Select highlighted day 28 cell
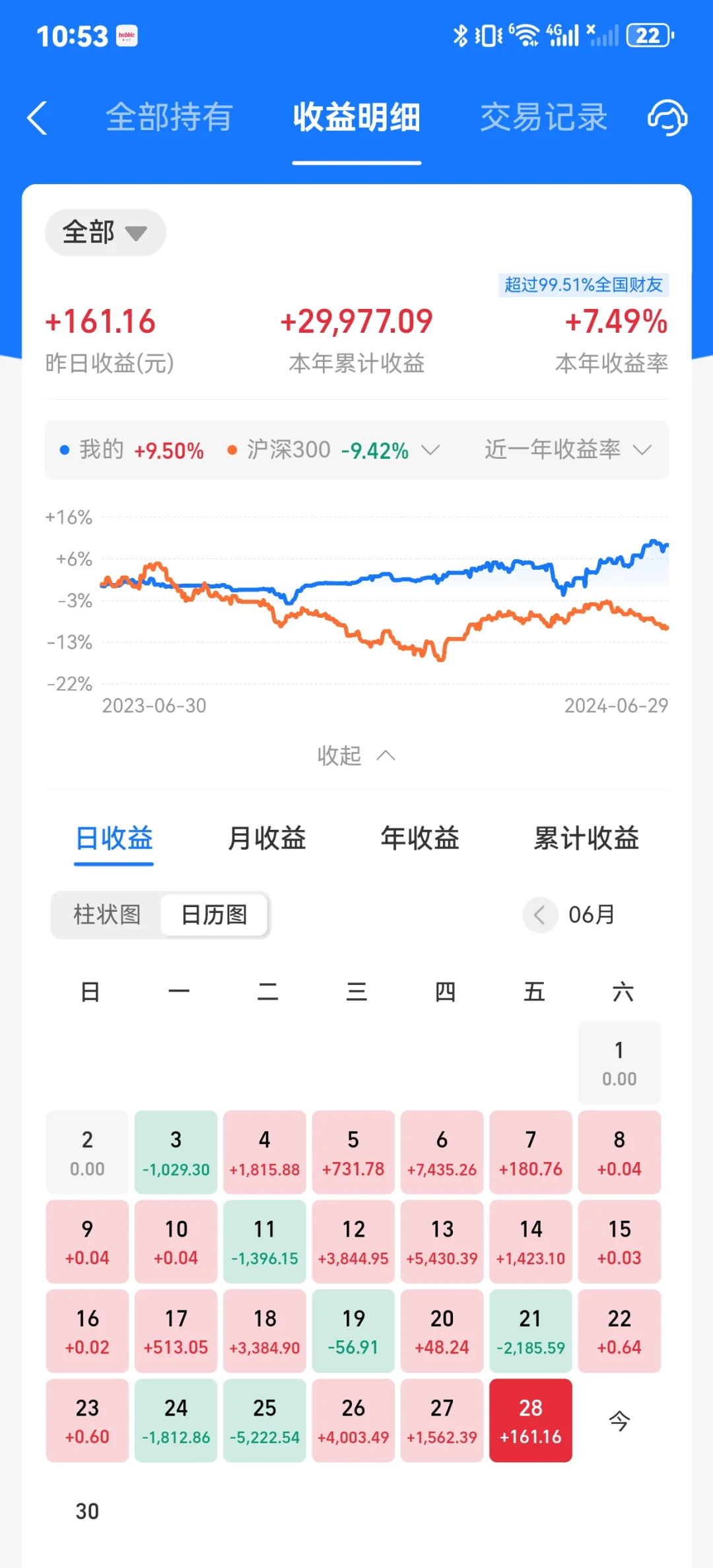The height and width of the screenshot is (1568, 713). pos(531,1420)
